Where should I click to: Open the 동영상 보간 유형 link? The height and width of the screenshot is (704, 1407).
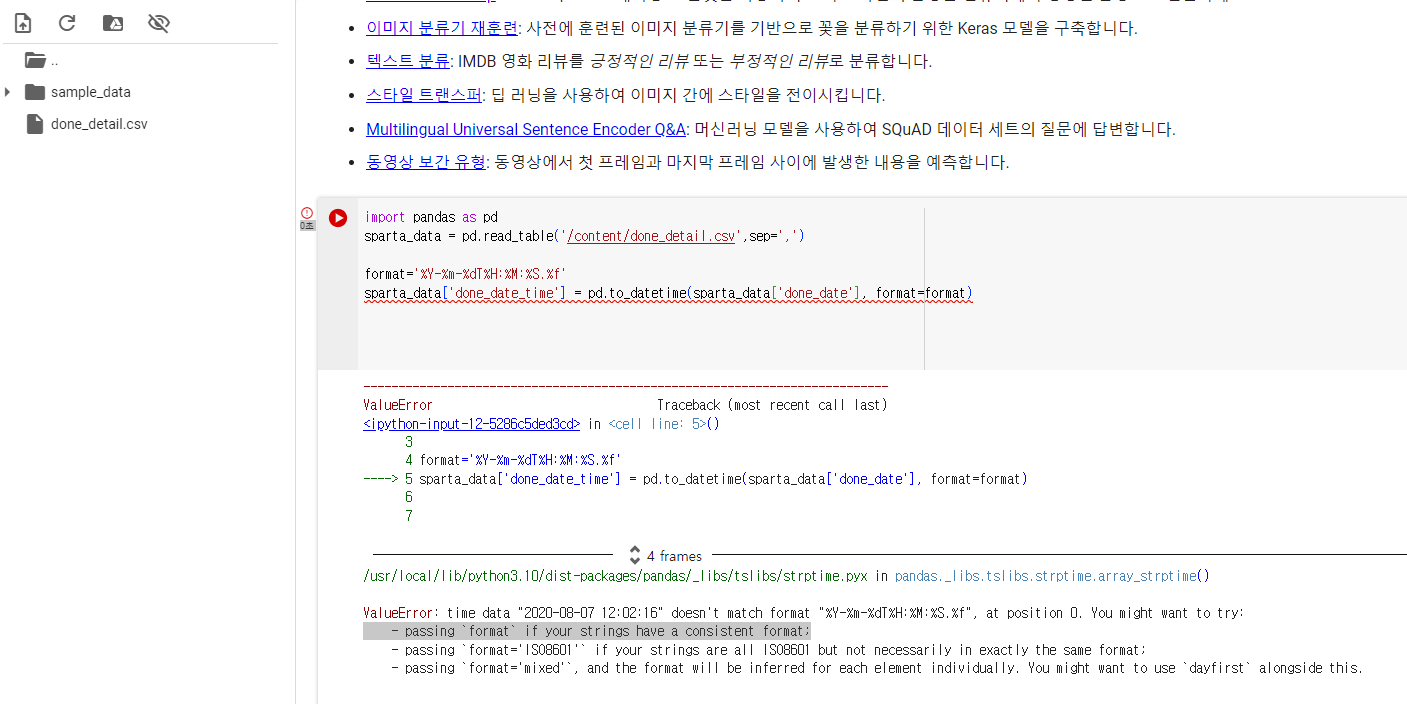(x=425, y=162)
